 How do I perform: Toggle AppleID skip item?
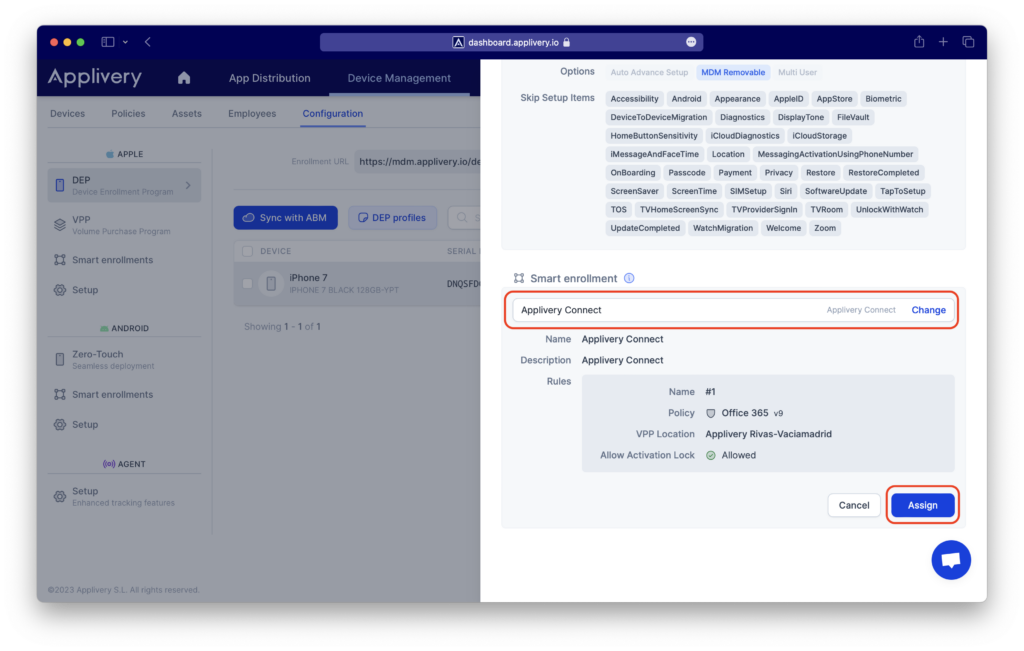click(x=788, y=99)
